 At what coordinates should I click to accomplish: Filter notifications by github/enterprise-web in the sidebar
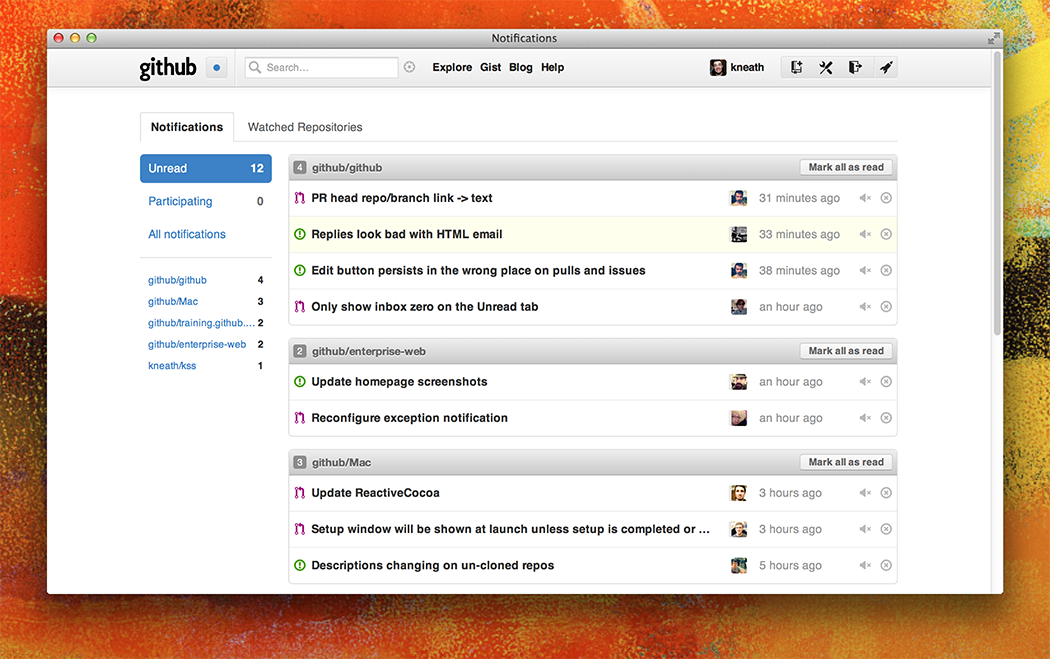point(197,344)
